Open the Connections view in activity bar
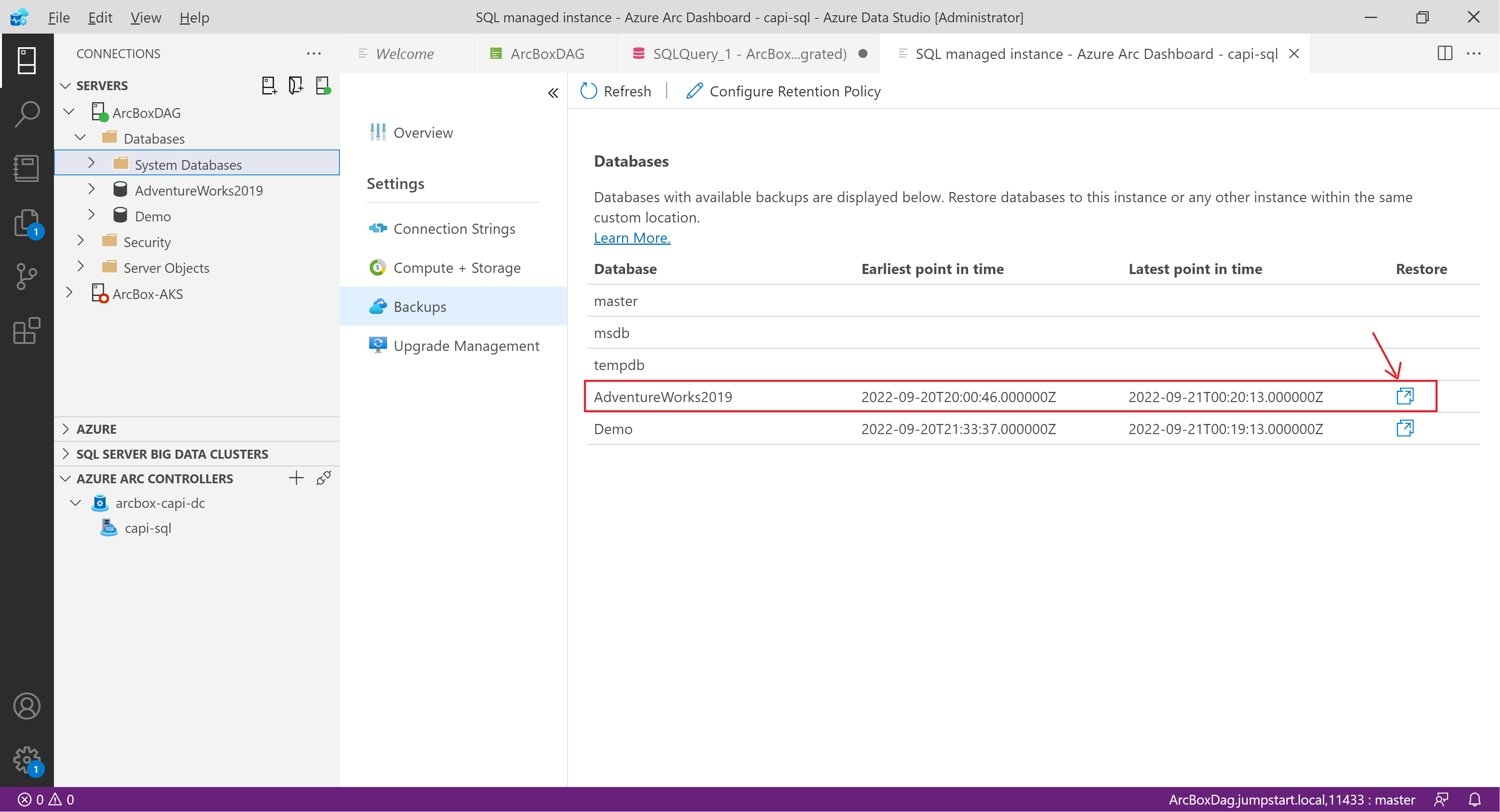The height and width of the screenshot is (812, 1500). pos(27,61)
